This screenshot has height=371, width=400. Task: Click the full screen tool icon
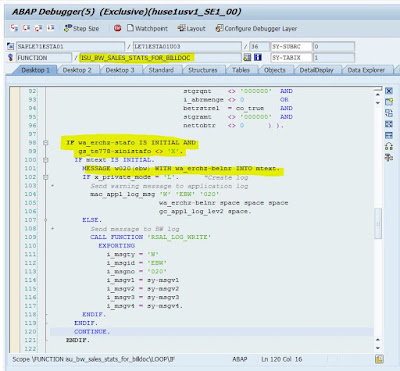point(389,124)
